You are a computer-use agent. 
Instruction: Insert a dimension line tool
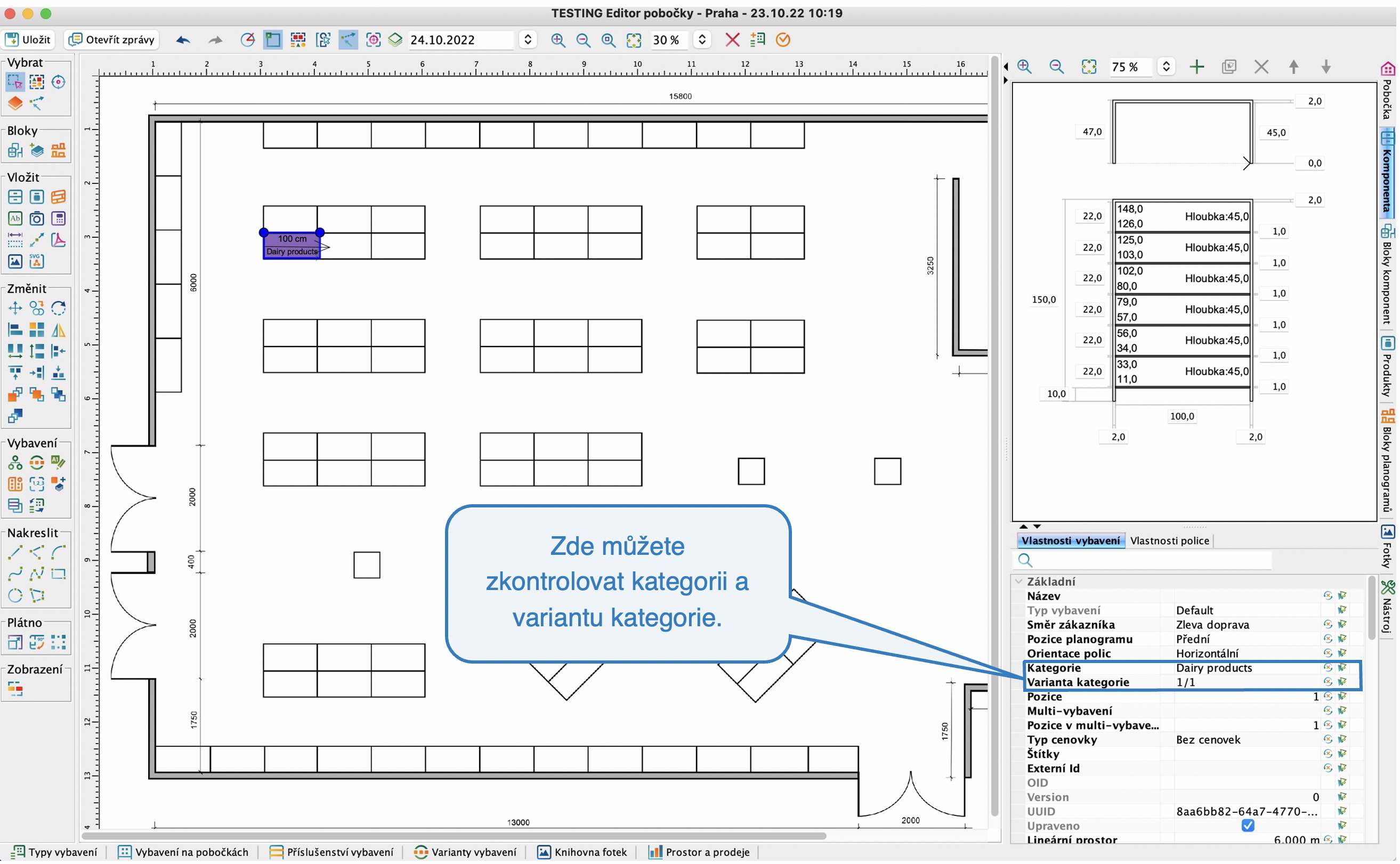coord(15,240)
